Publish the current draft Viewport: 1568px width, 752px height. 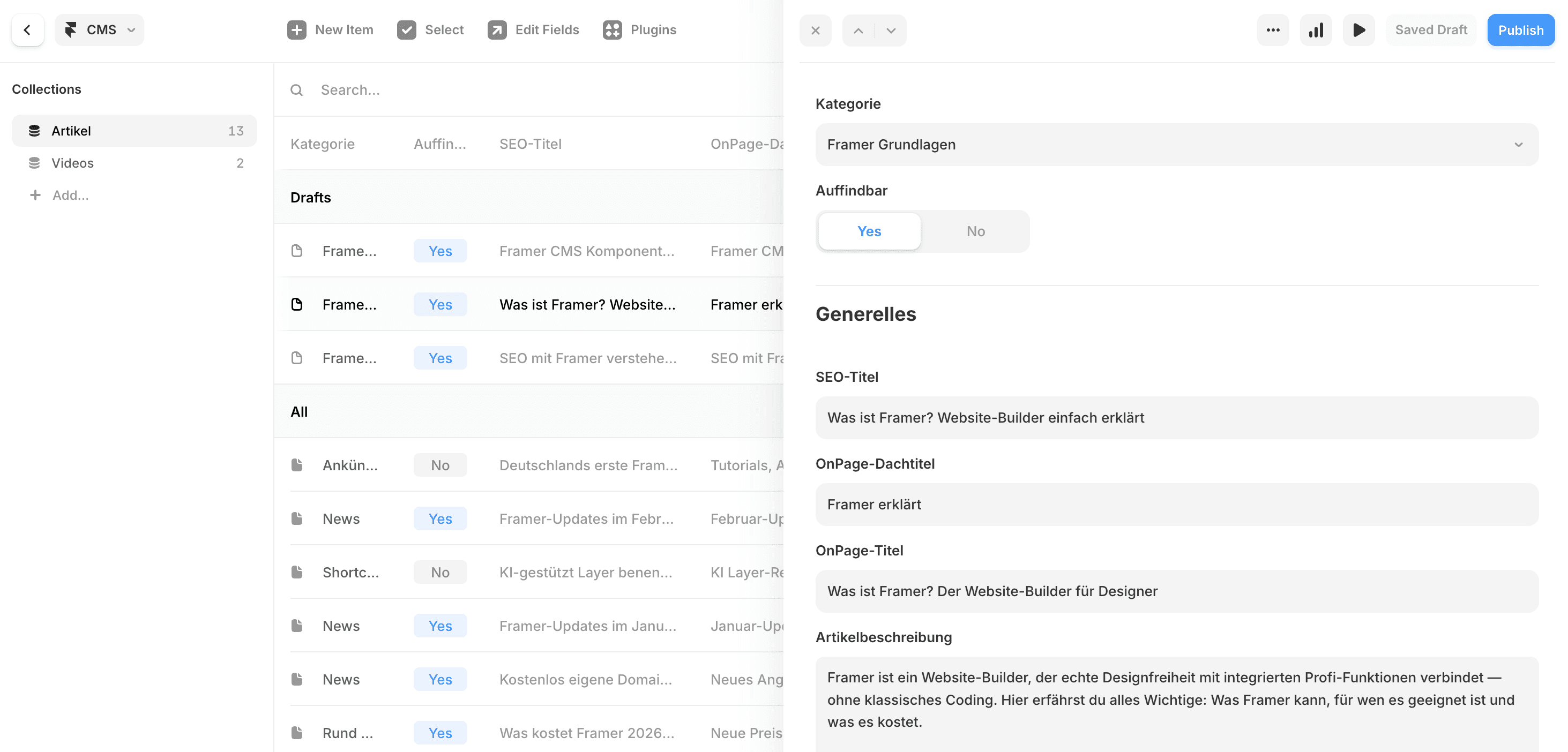pyautogui.click(x=1520, y=29)
